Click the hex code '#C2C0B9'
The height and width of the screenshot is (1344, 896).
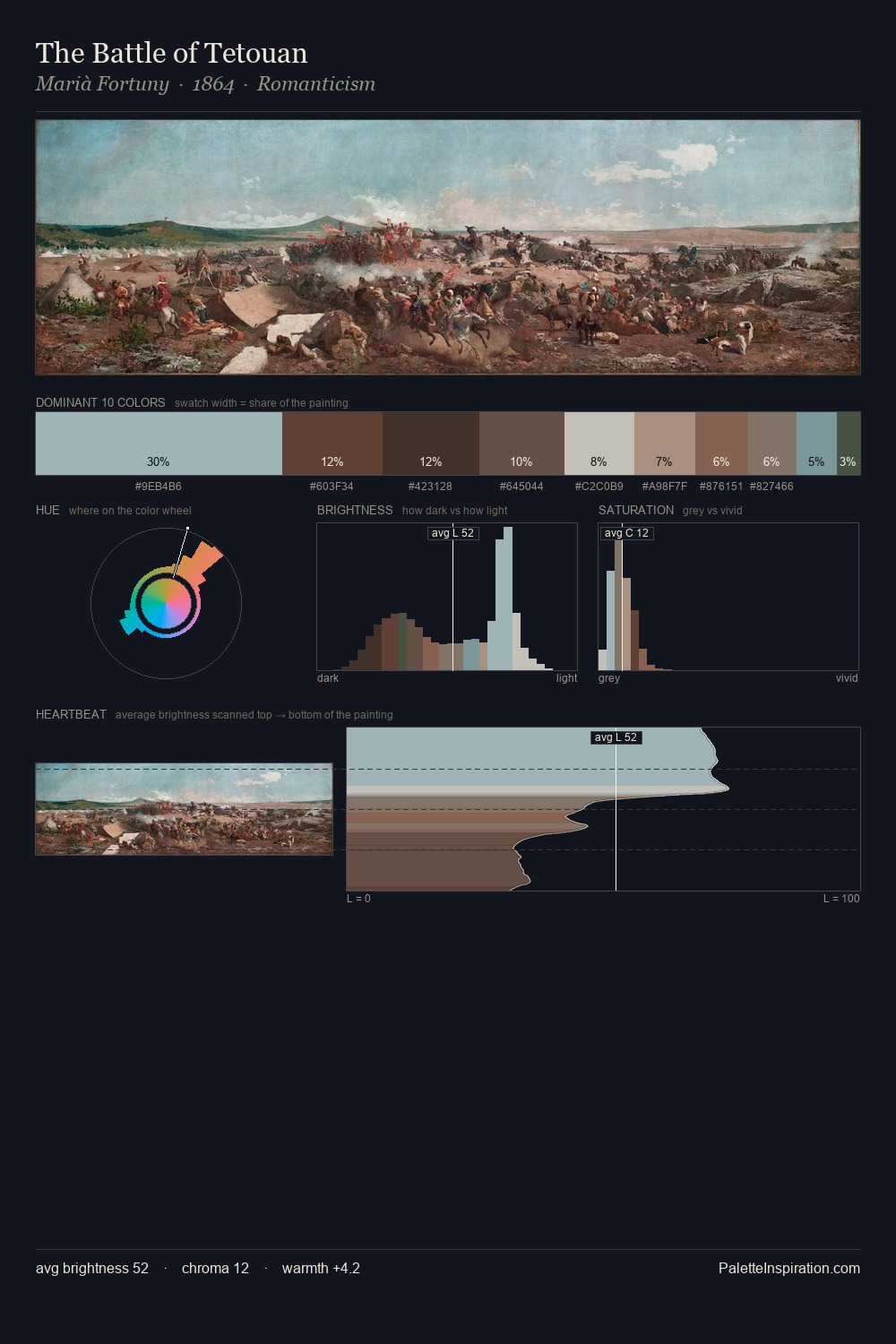pos(599,487)
